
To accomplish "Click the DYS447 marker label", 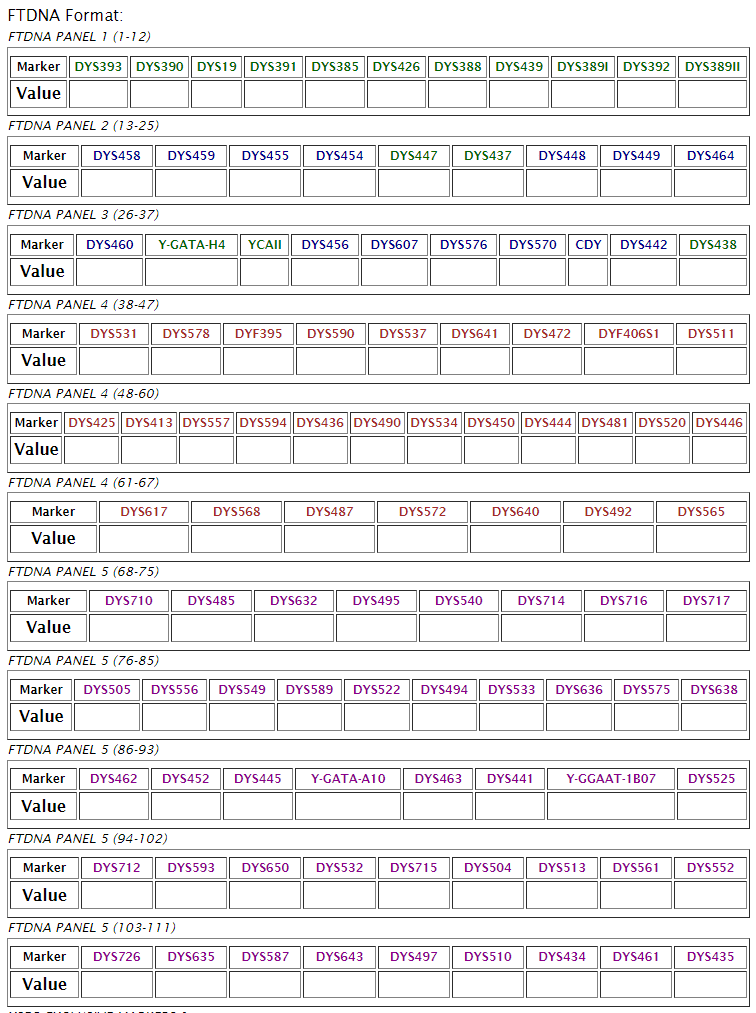I will click(414, 155).
